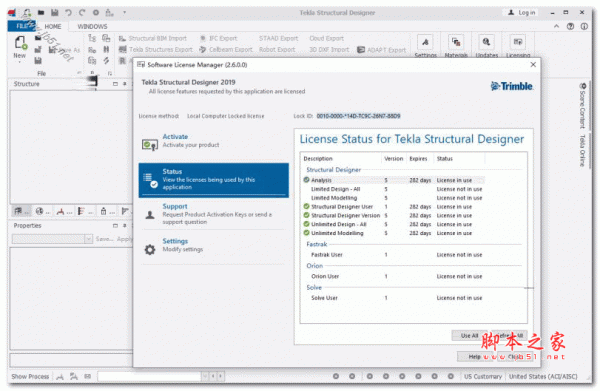Select the Limited Design - All row
The image size is (600, 391).
pyautogui.click(x=393, y=189)
